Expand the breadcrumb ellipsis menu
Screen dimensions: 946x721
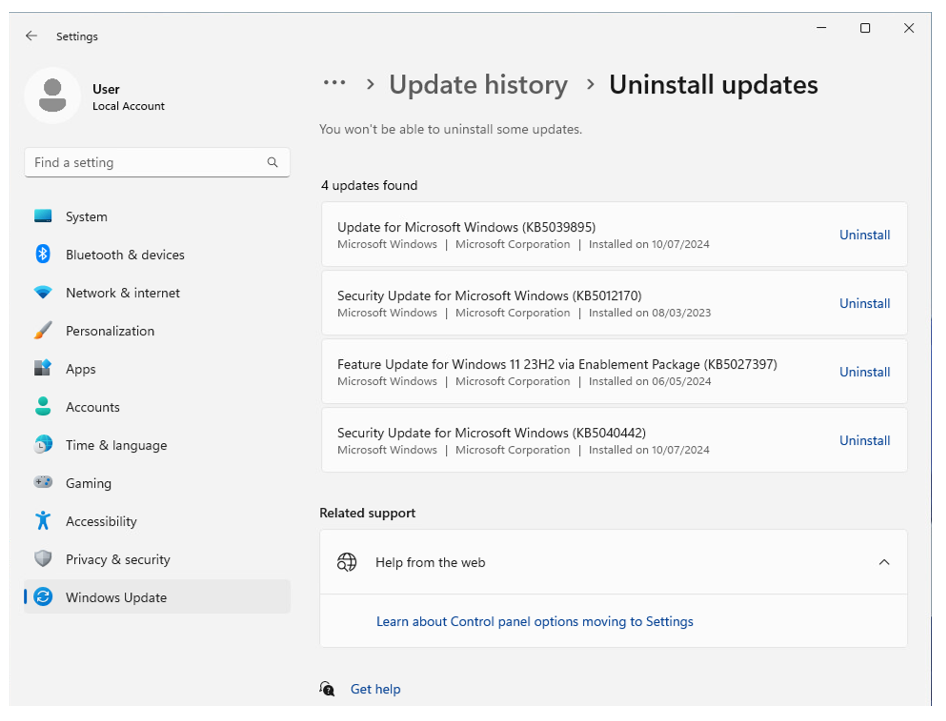click(x=334, y=85)
